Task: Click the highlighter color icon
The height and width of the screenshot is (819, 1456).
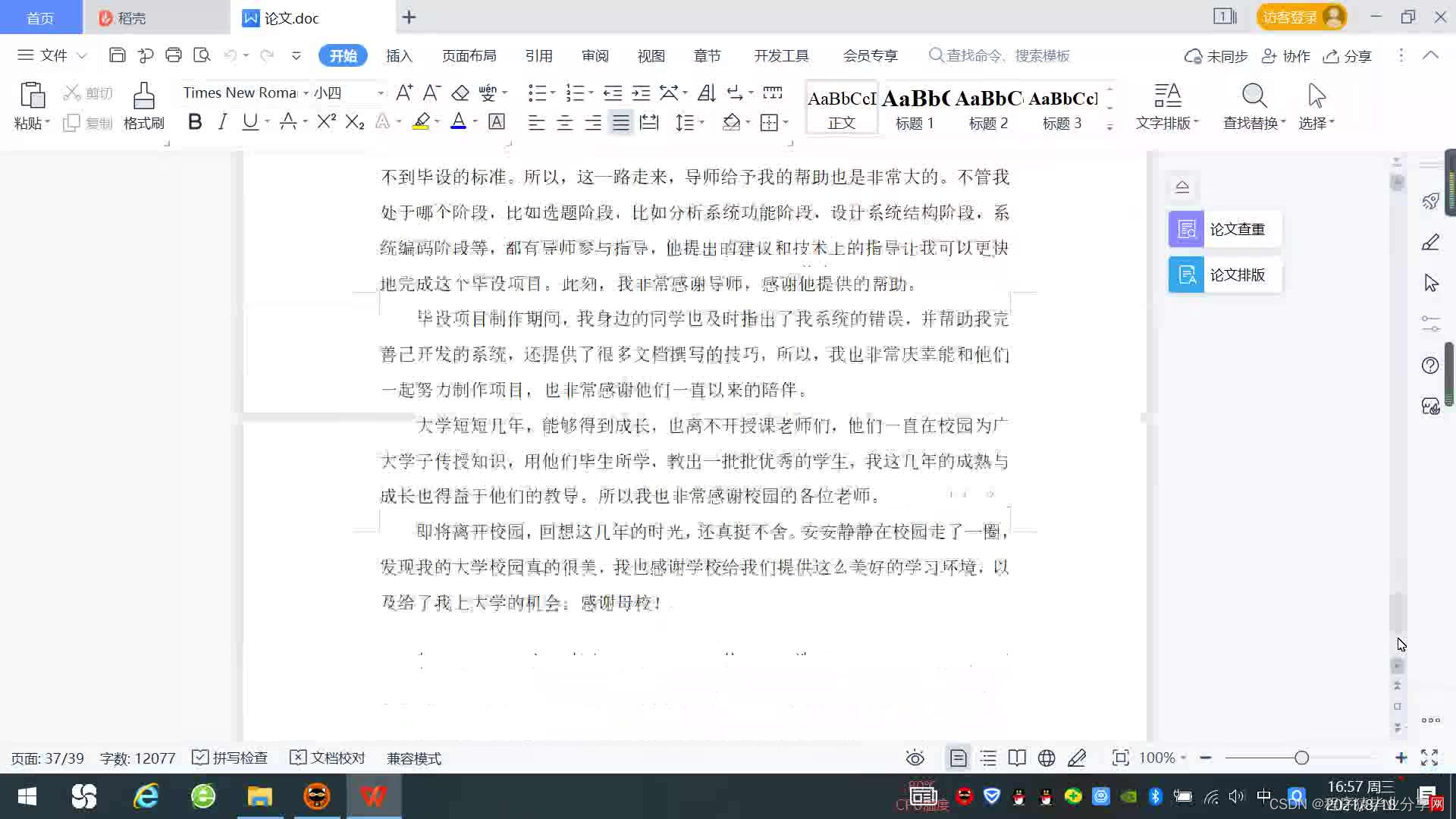Action: [421, 122]
